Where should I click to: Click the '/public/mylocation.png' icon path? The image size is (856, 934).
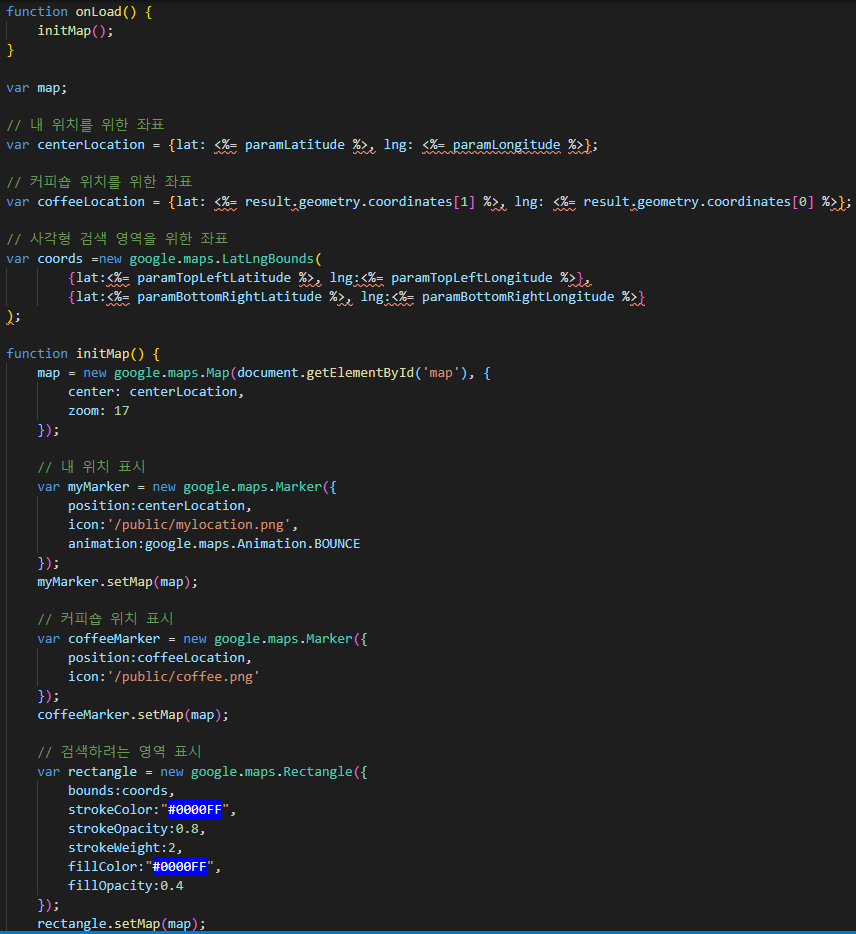pos(199,525)
